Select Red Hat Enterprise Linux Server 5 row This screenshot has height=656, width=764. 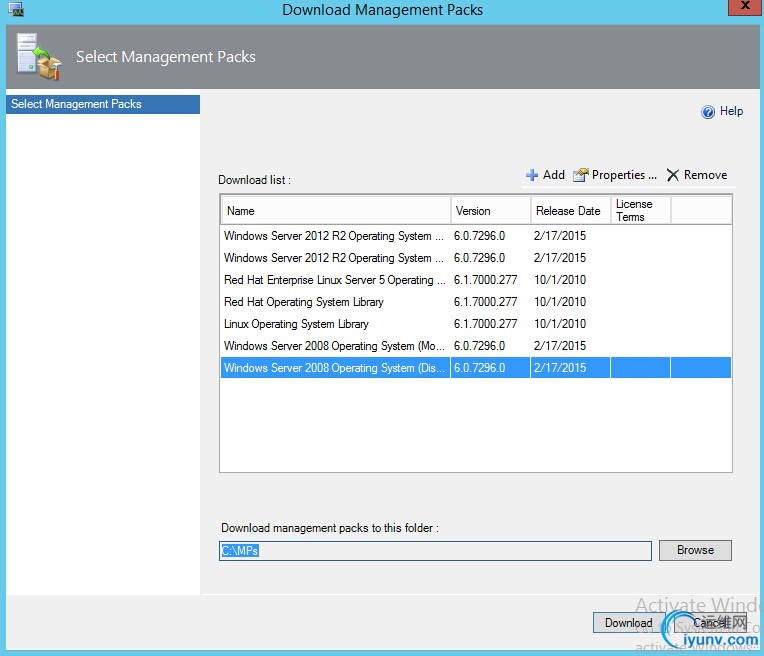point(334,281)
